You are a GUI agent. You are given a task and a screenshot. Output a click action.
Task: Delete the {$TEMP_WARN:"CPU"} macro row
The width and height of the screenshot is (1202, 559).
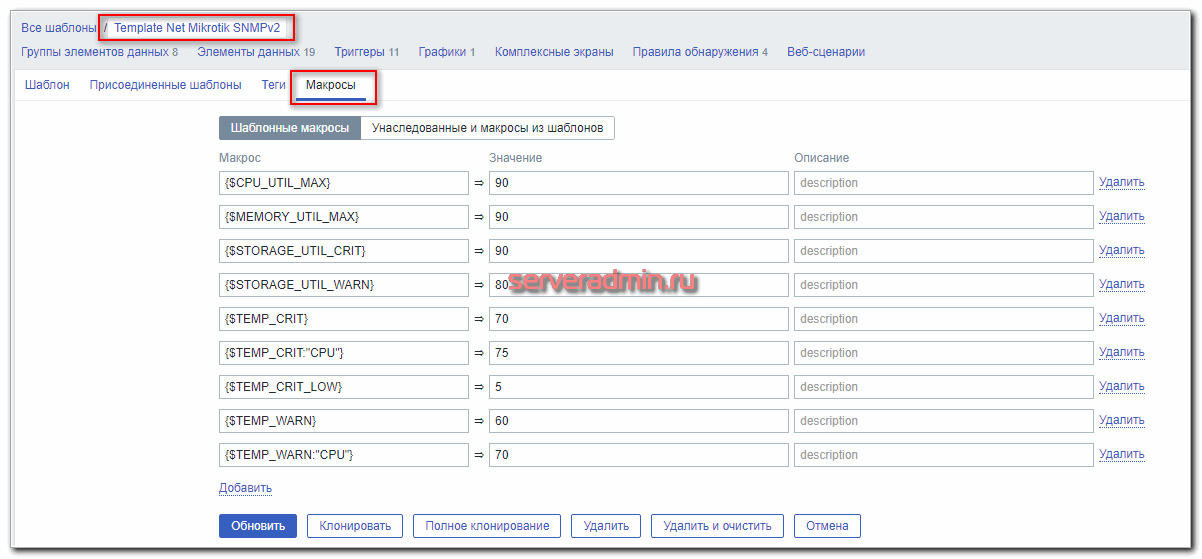click(1121, 455)
